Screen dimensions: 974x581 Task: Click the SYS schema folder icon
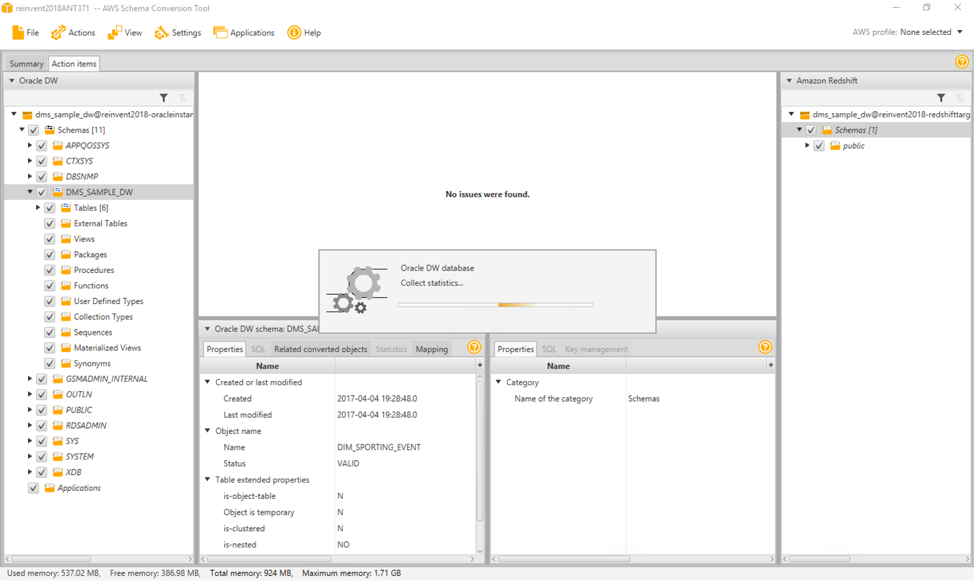click(58, 441)
